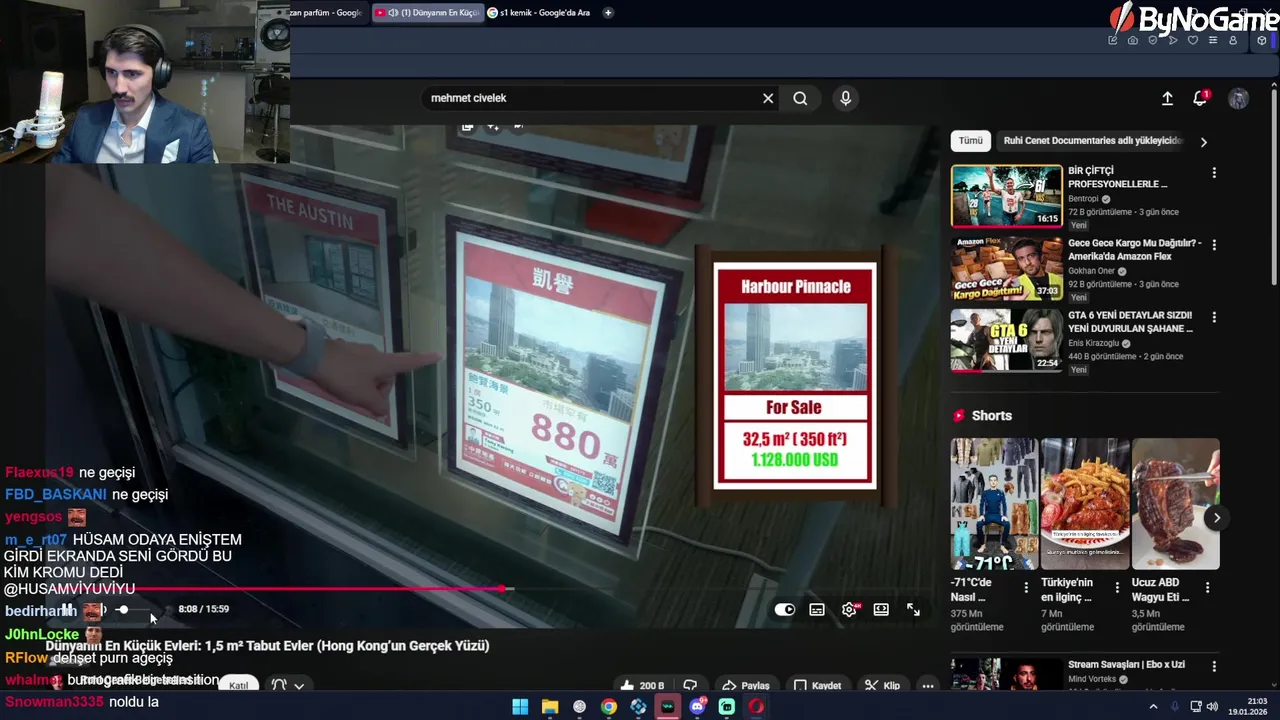Open the browser easy setup sliders icon
The image size is (1280, 720).
1213,41
